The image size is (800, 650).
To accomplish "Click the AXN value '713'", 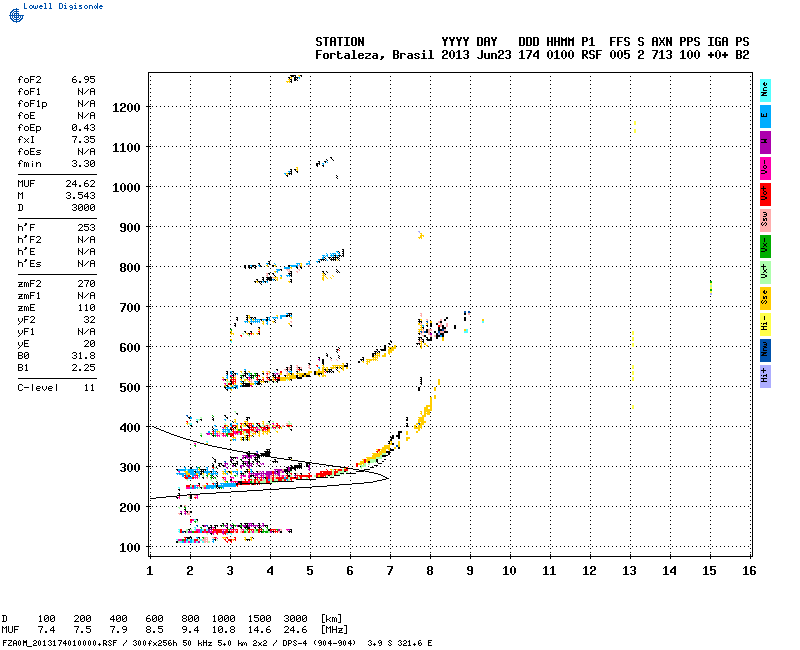I will click(x=662, y=55).
